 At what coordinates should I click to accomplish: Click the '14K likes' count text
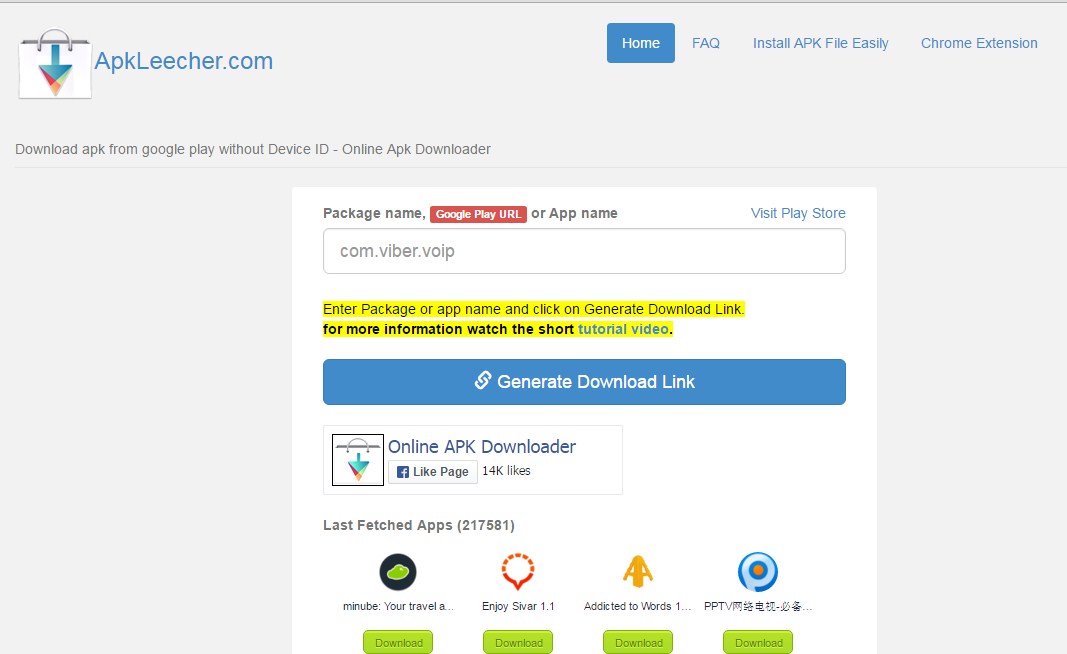pos(506,470)
